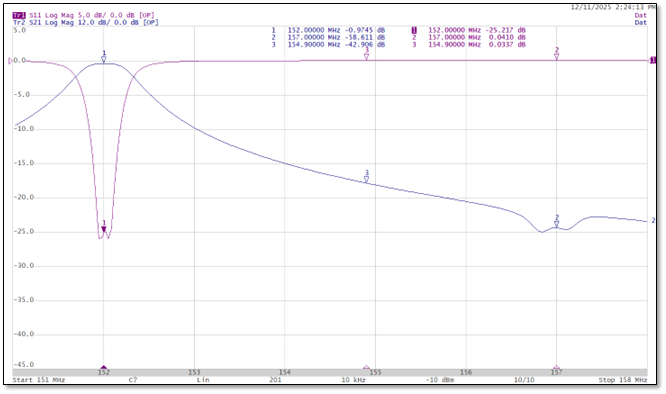
Task: Click the 155 frequency axis label
Action: (x=375, y=372)
